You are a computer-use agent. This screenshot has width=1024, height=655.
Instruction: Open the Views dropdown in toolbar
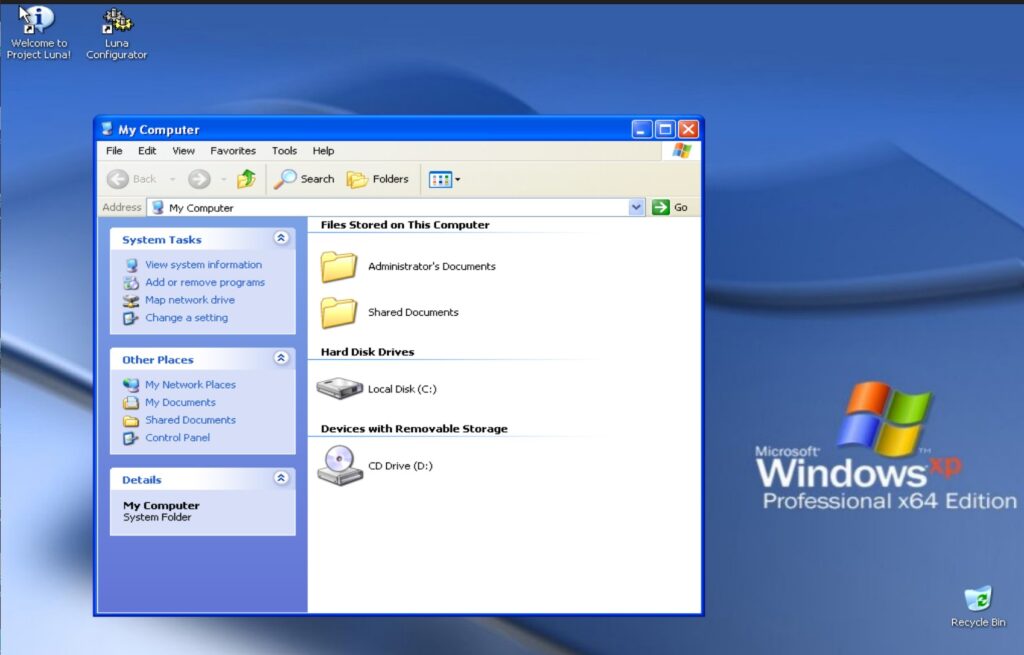click(445, 180)
